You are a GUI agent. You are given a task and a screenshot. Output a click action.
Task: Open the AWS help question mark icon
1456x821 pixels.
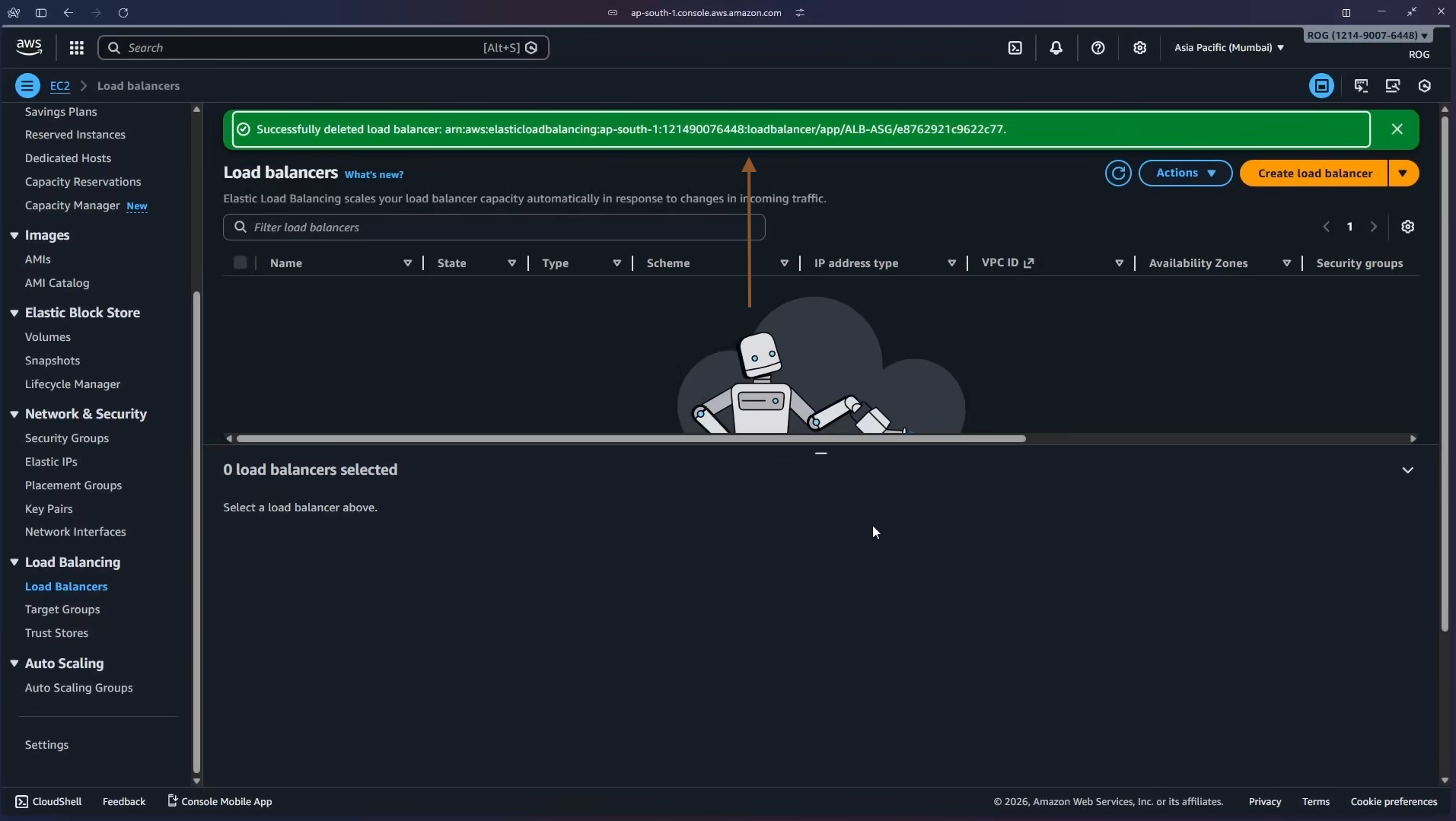[1098, 47]
